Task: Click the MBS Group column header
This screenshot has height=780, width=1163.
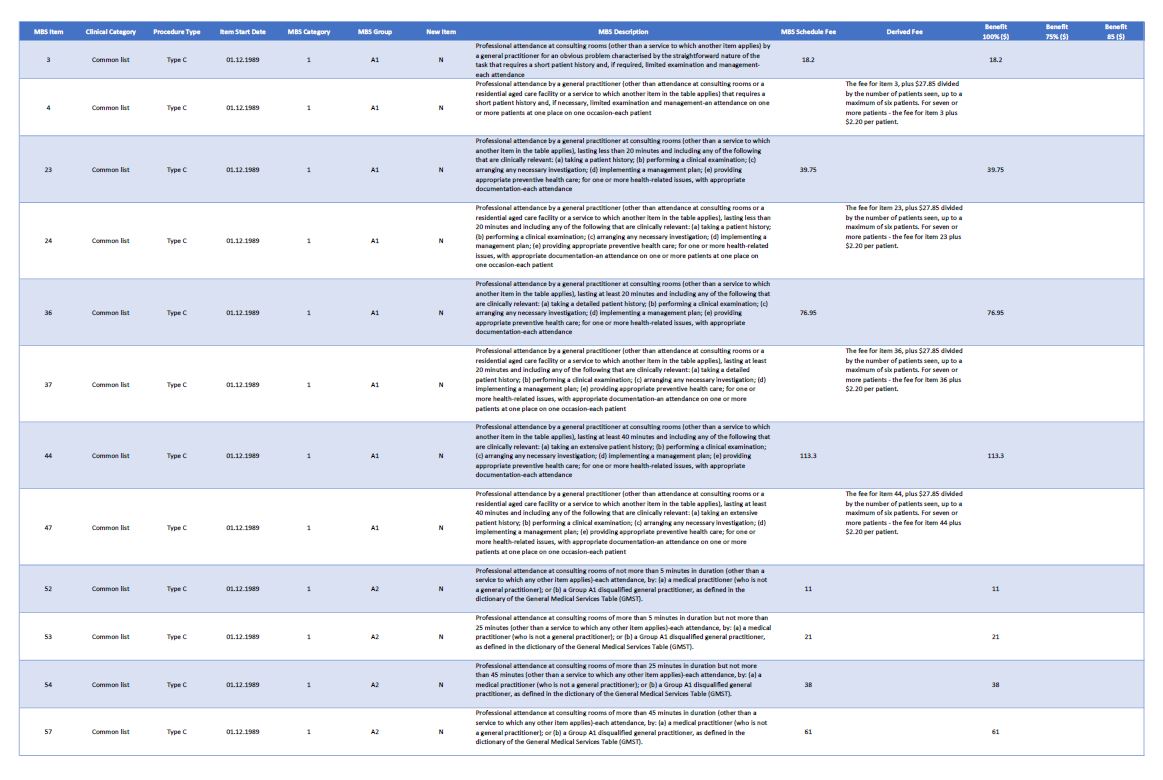Action: pyautogui.click(x=375, y=32)
